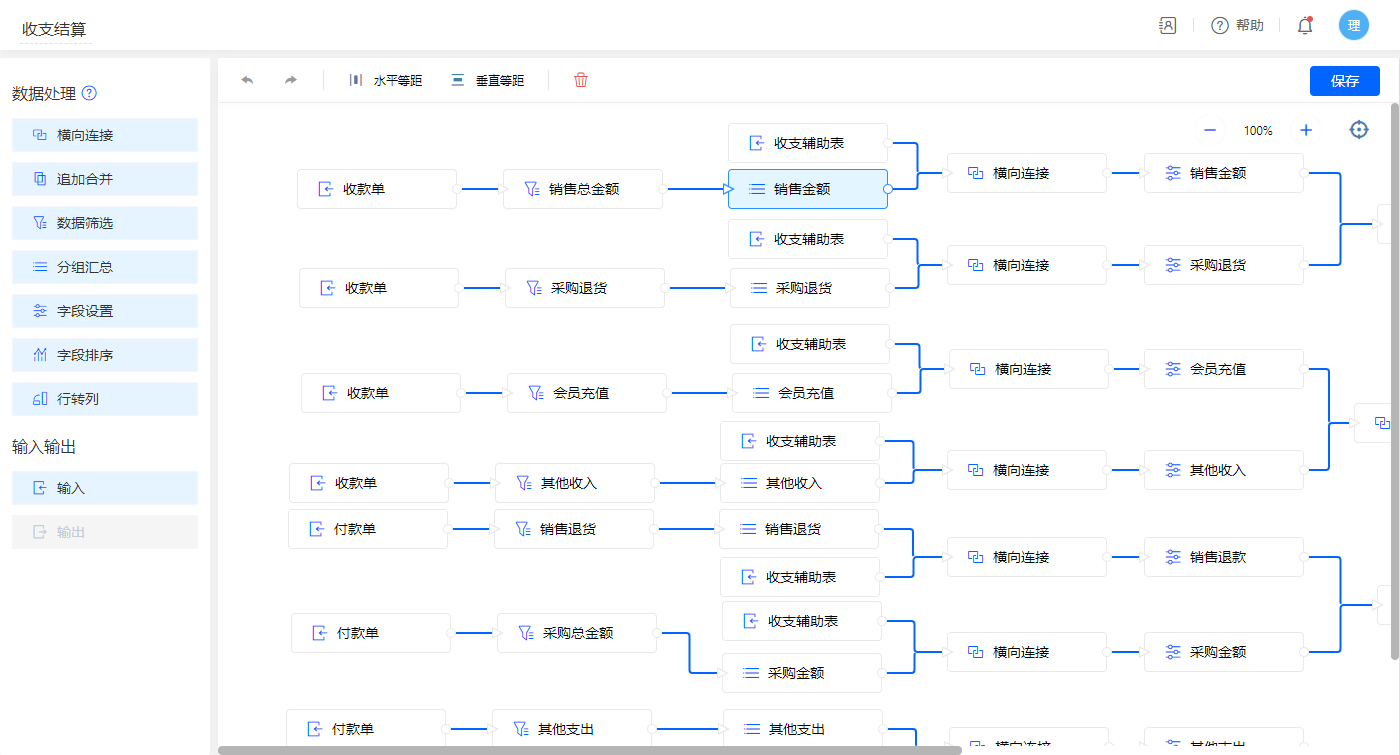Click the undo arrow icon
The width and height of the screenshot is (1400, 755).
click(248, 80)
